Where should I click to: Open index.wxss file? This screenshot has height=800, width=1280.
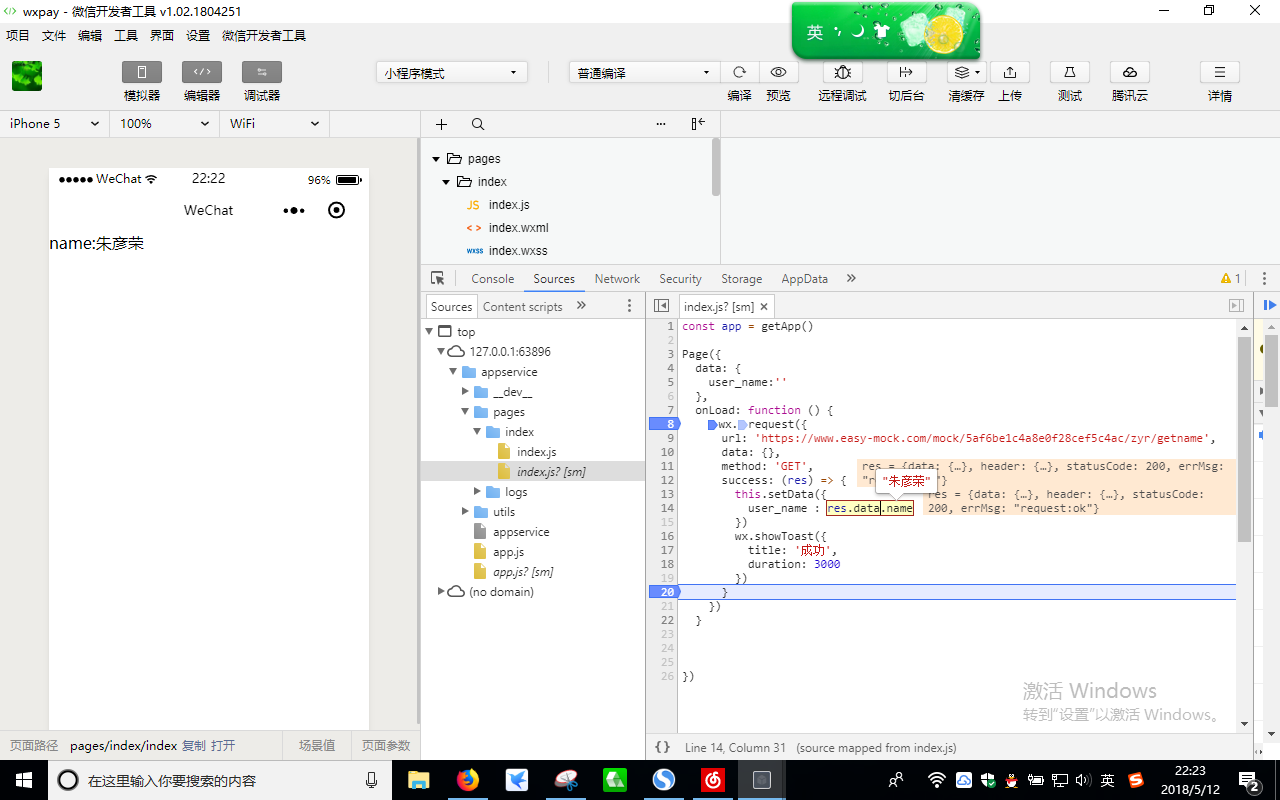point(518,251)
